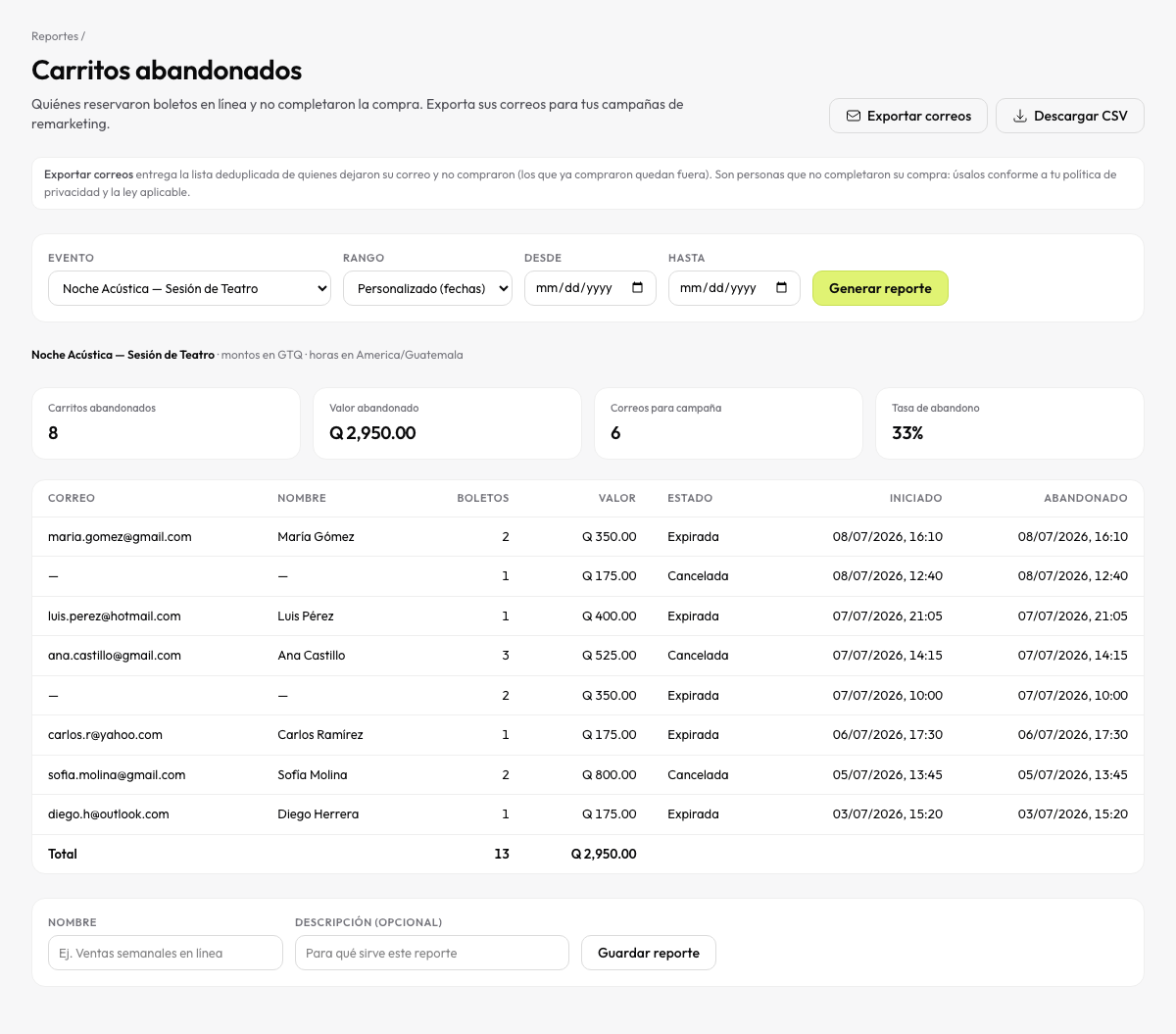Screen dimensions: 1176x1034
Task: Click the name María Gómez
Action: pos(316,537)
